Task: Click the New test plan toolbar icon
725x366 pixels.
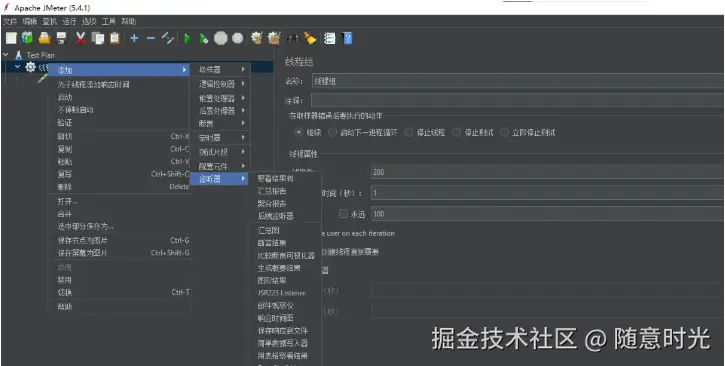Action: pyautogui.click(x=11, y=38)
